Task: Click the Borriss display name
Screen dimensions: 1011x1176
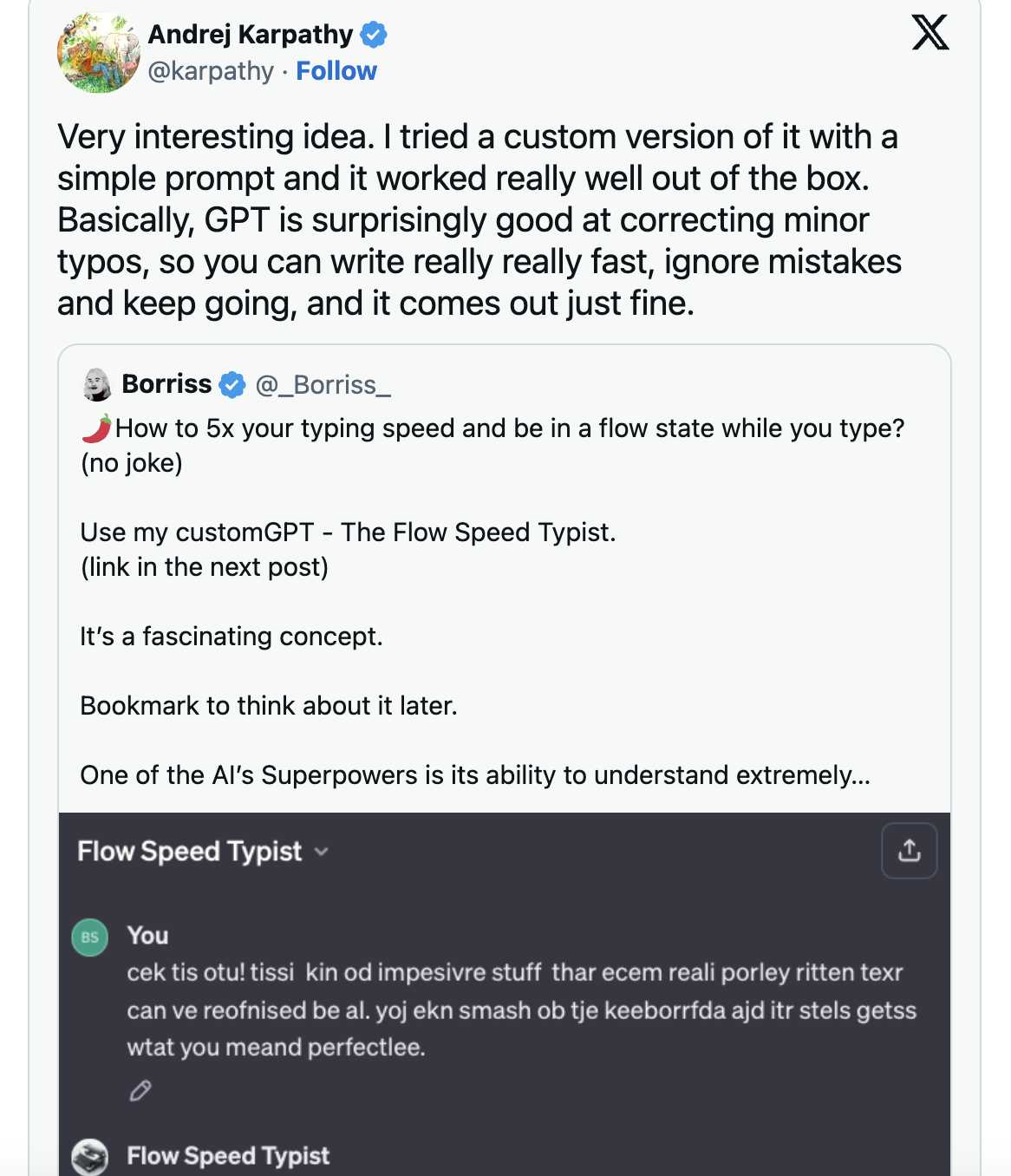Action: [x=166, y=384]
